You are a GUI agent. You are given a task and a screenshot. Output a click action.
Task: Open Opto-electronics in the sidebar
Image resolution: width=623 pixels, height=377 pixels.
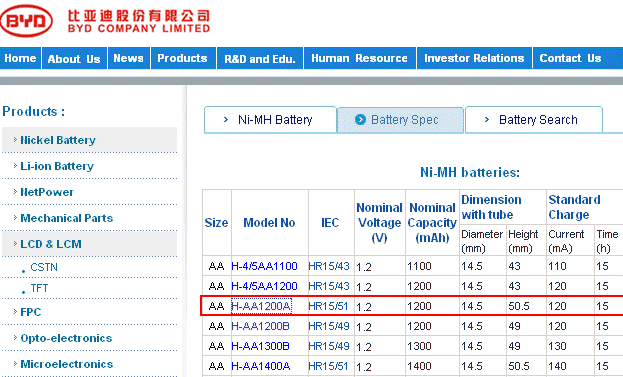[x=66, y=338]
